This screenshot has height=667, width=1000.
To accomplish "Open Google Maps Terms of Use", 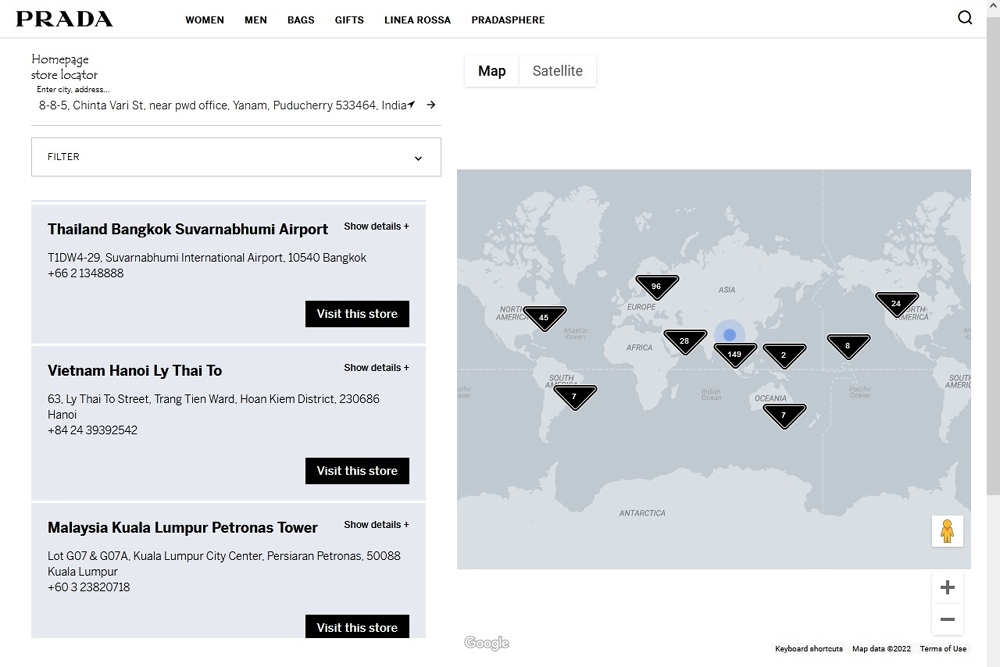I will click(x=942, y=648).
